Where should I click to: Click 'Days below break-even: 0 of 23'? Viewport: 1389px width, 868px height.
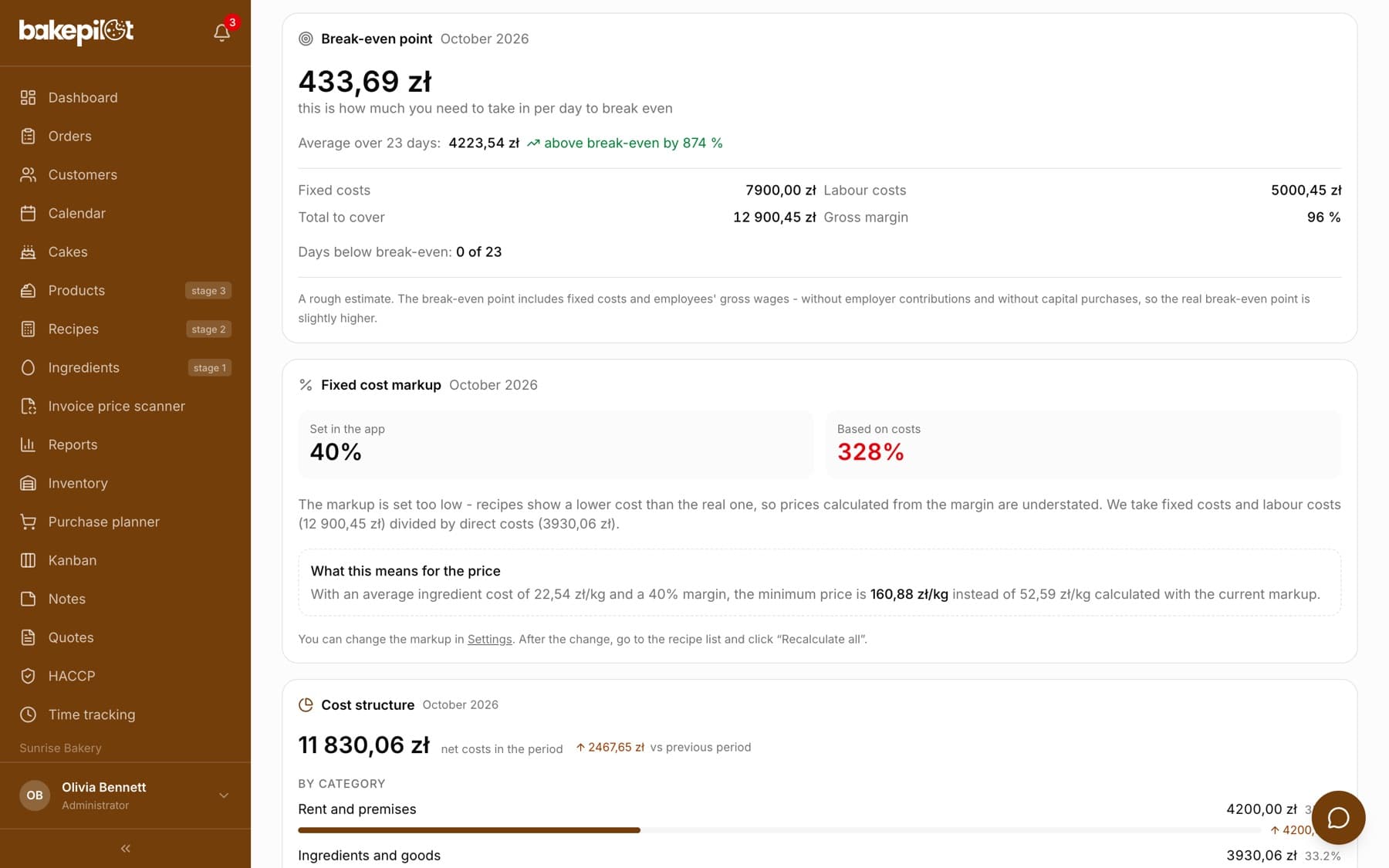coord(400,252)
